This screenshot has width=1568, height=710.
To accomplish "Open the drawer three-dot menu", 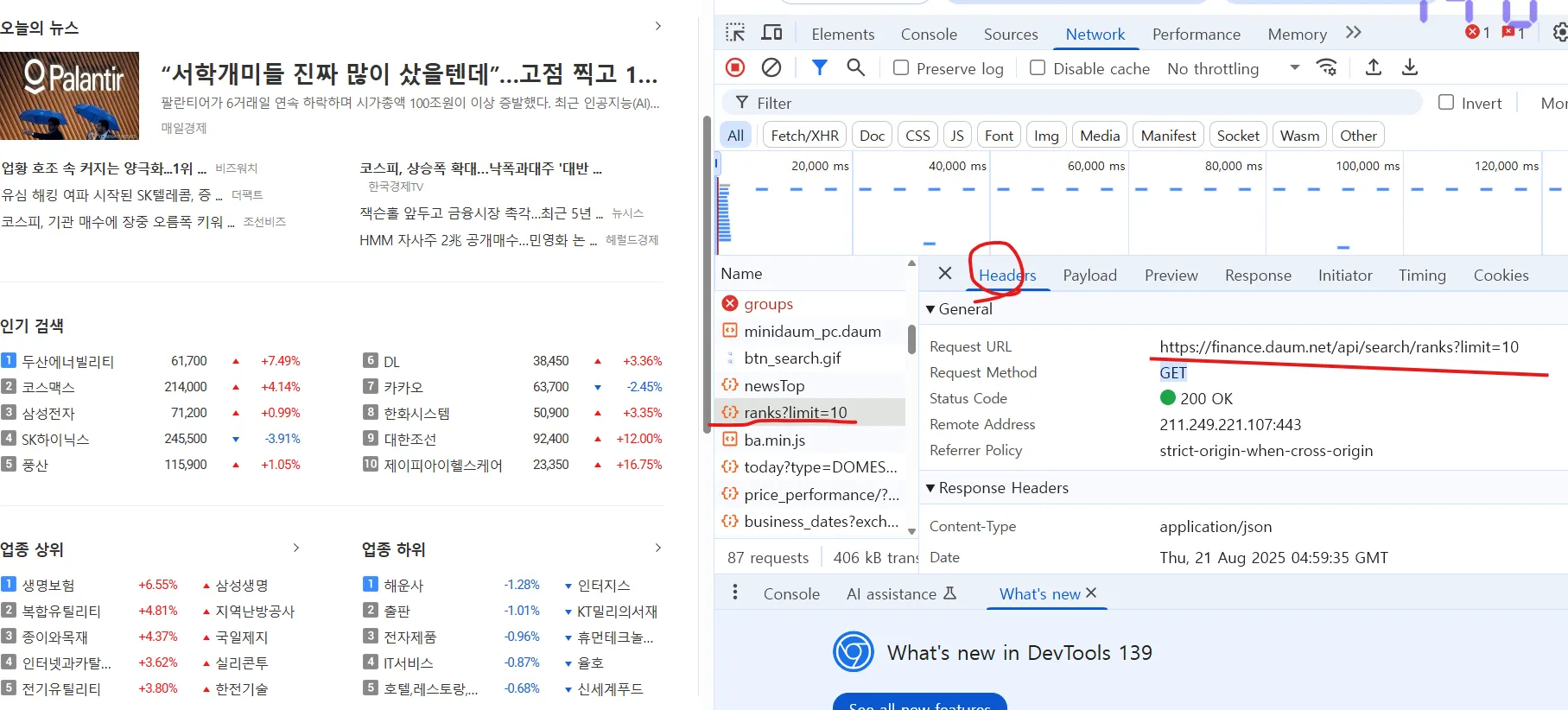I will point(735,593).
